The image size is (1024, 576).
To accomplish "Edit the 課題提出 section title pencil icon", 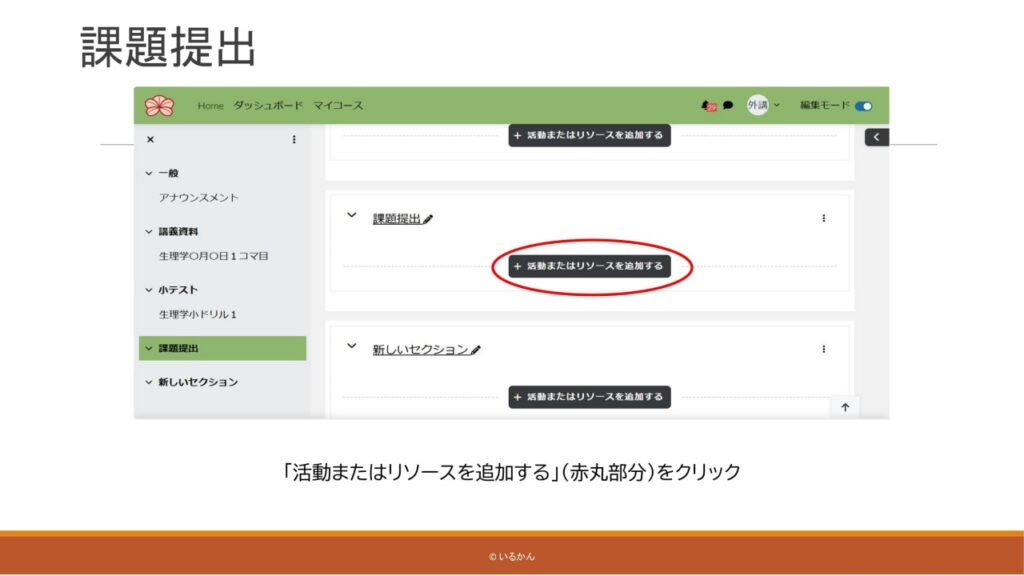I will pyautogui.click(x=429, y=219).
